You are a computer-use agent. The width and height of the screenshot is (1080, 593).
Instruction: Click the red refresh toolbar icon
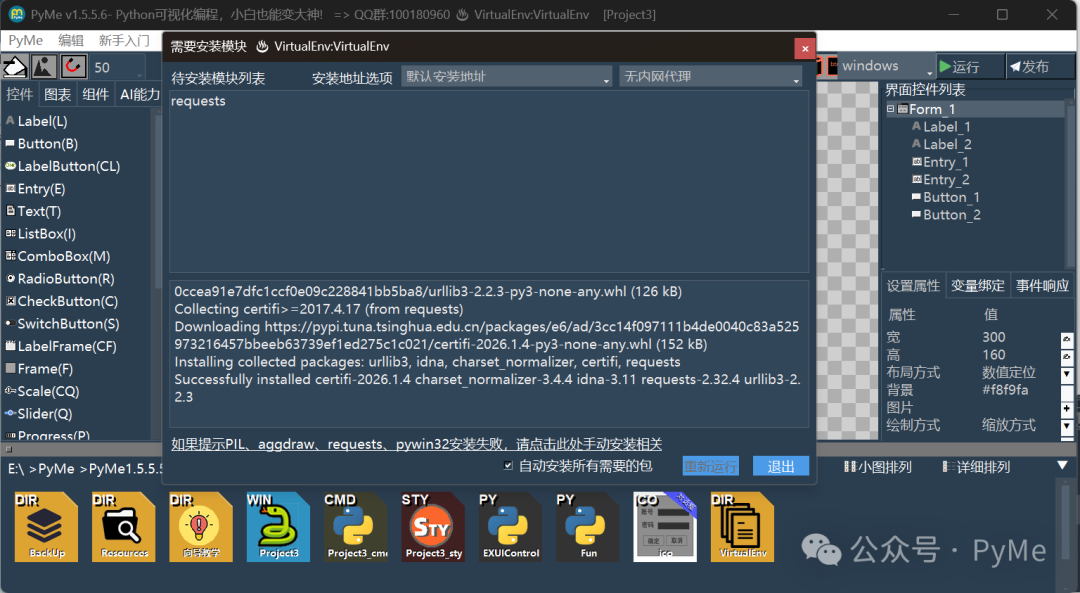(73, 67)
